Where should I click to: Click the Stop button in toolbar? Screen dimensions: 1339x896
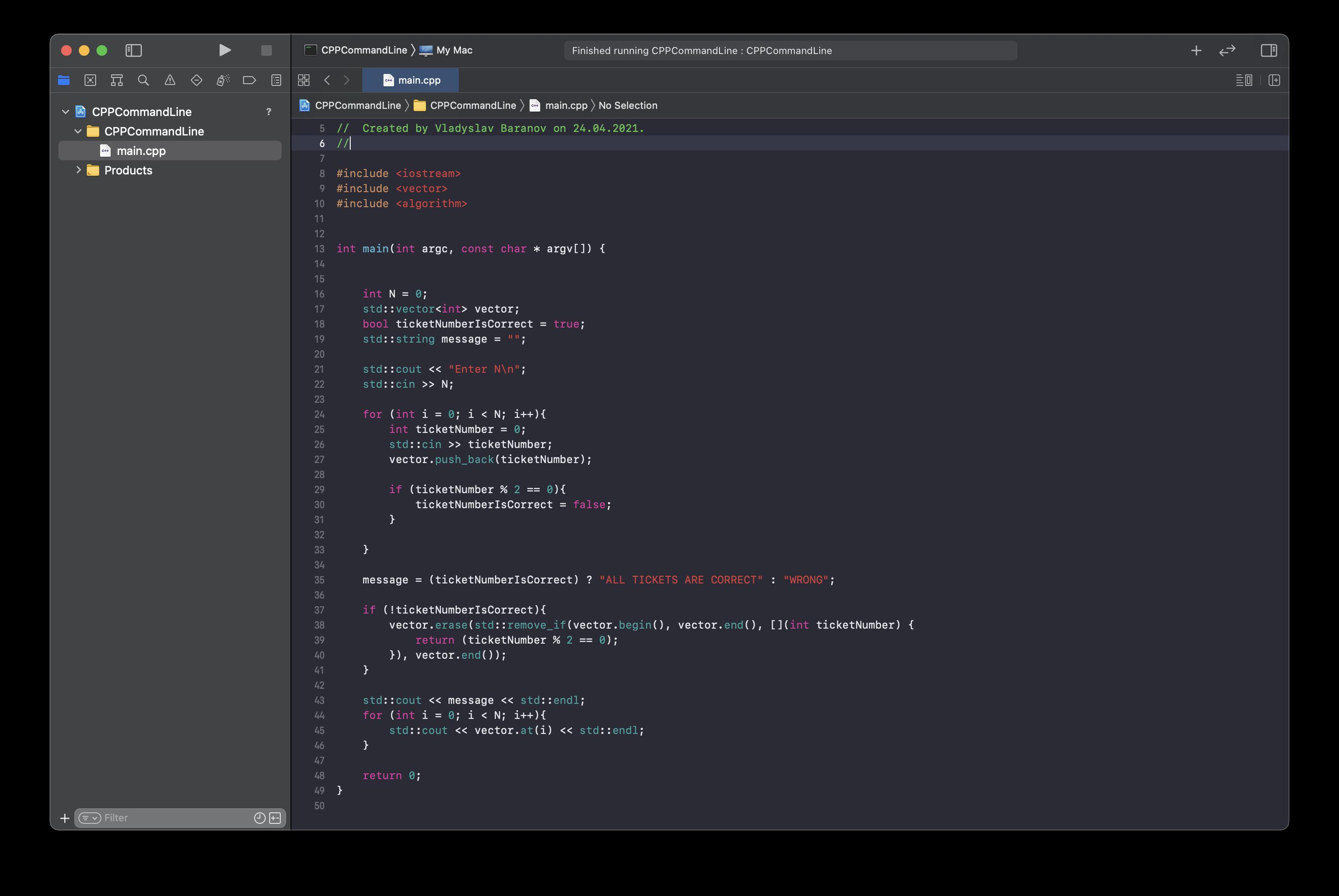[266, 50]
